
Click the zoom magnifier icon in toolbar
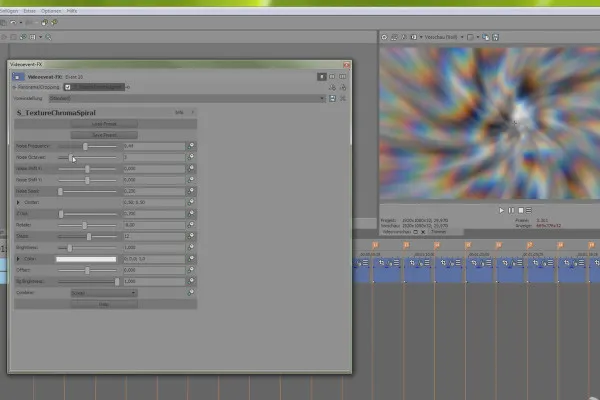point(48,37)
